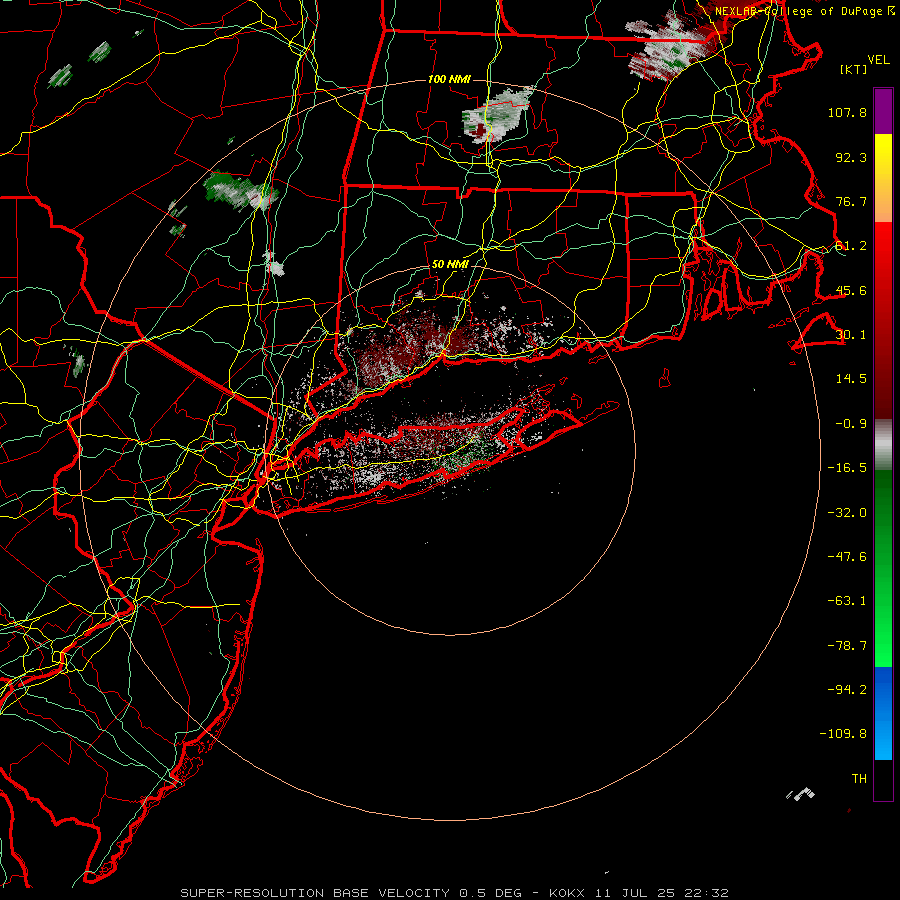Click the TH legend label
900x900 pixels.
(x=859, y=779)
